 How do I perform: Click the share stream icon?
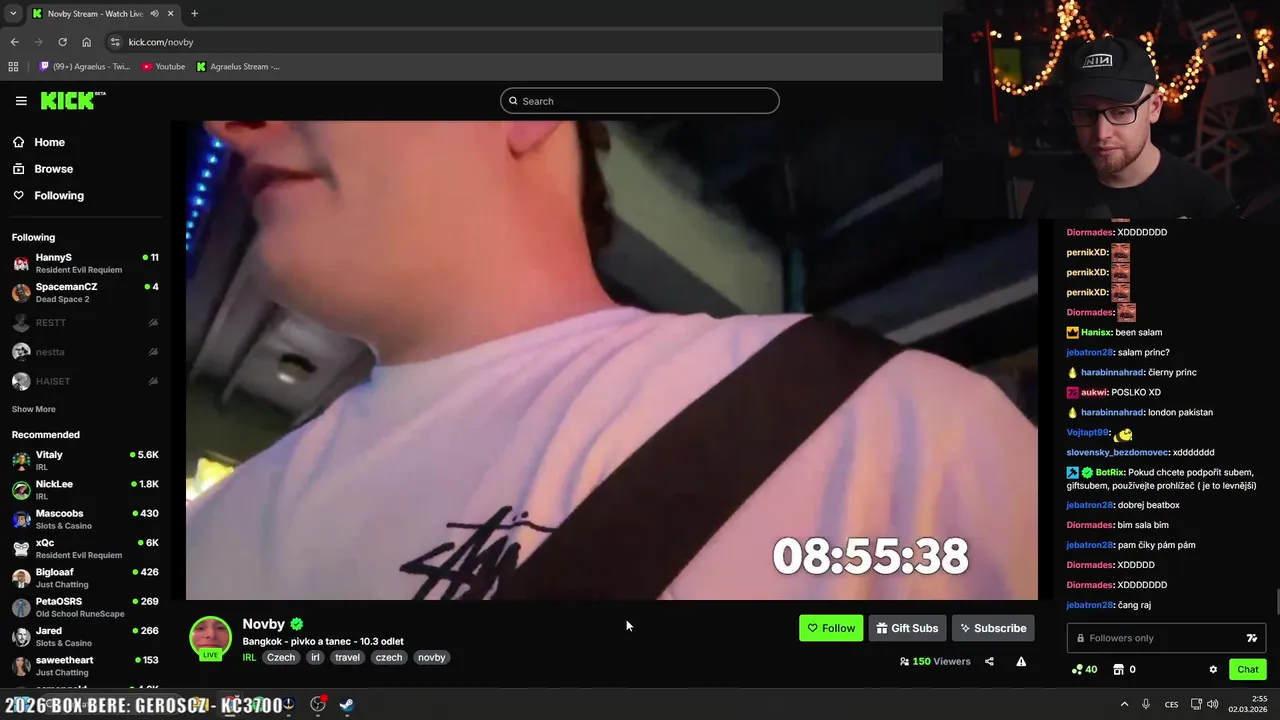click(989, 661)
